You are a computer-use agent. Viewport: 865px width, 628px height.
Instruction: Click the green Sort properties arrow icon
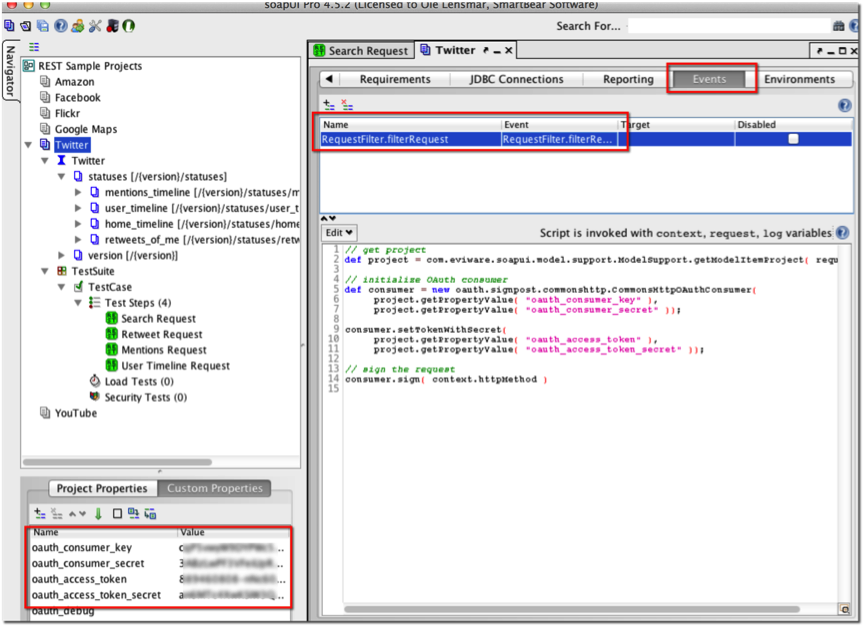pos(98,514)
